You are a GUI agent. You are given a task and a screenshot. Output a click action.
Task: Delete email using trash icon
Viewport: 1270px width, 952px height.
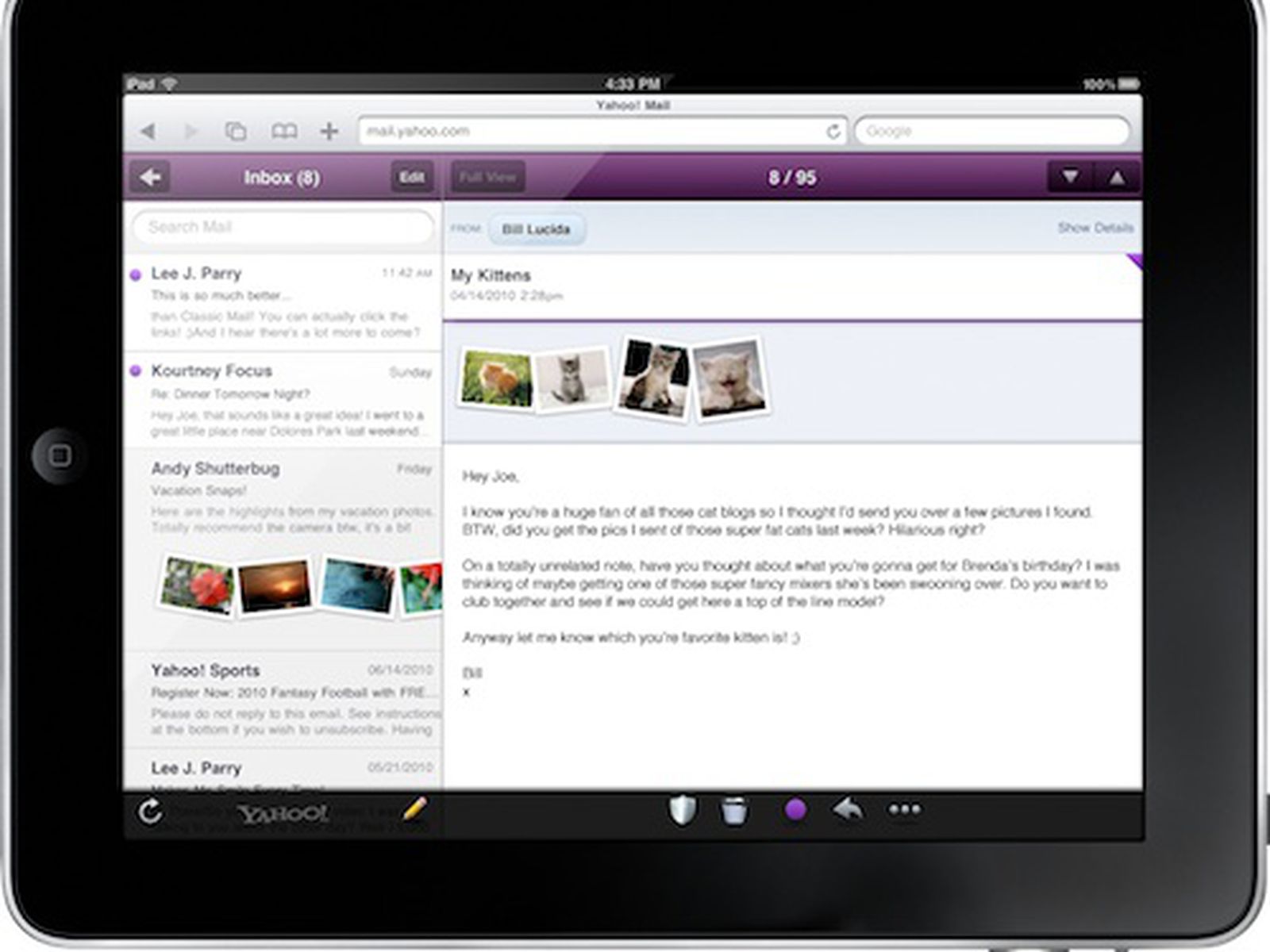pos(734,811)
